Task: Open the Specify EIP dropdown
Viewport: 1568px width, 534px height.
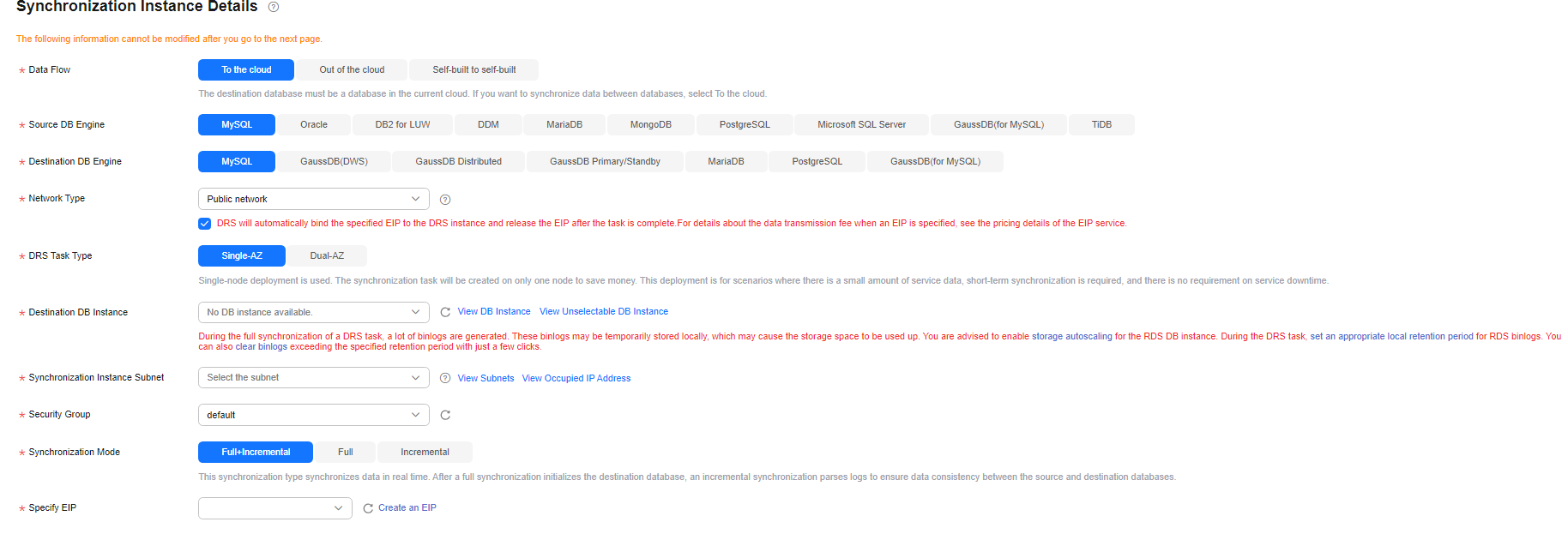Action: [x=275, y=508]
